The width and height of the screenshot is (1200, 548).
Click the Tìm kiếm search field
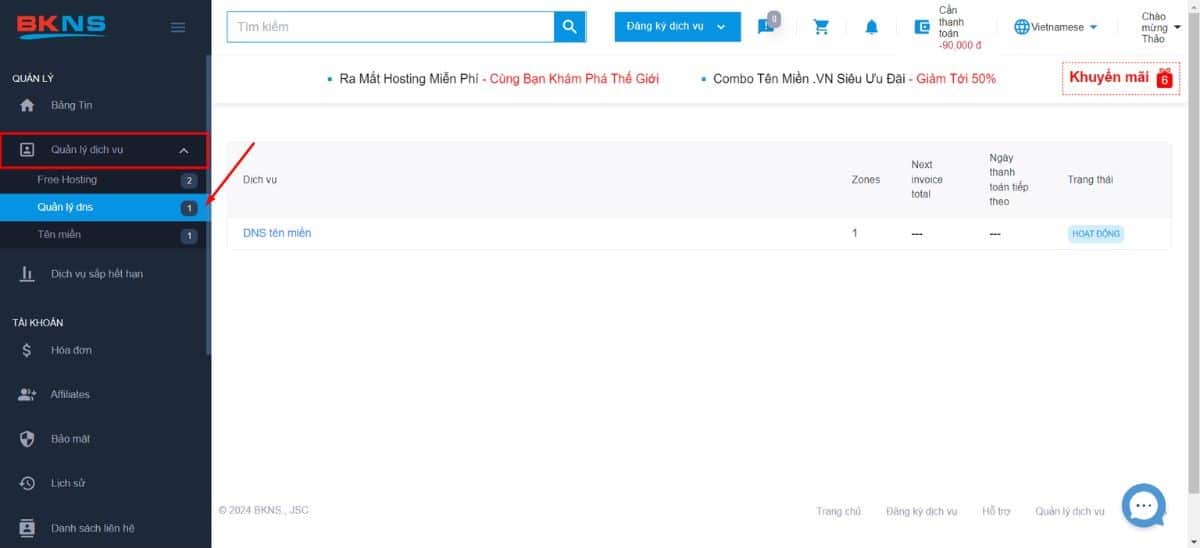click(x=390, y=27)
